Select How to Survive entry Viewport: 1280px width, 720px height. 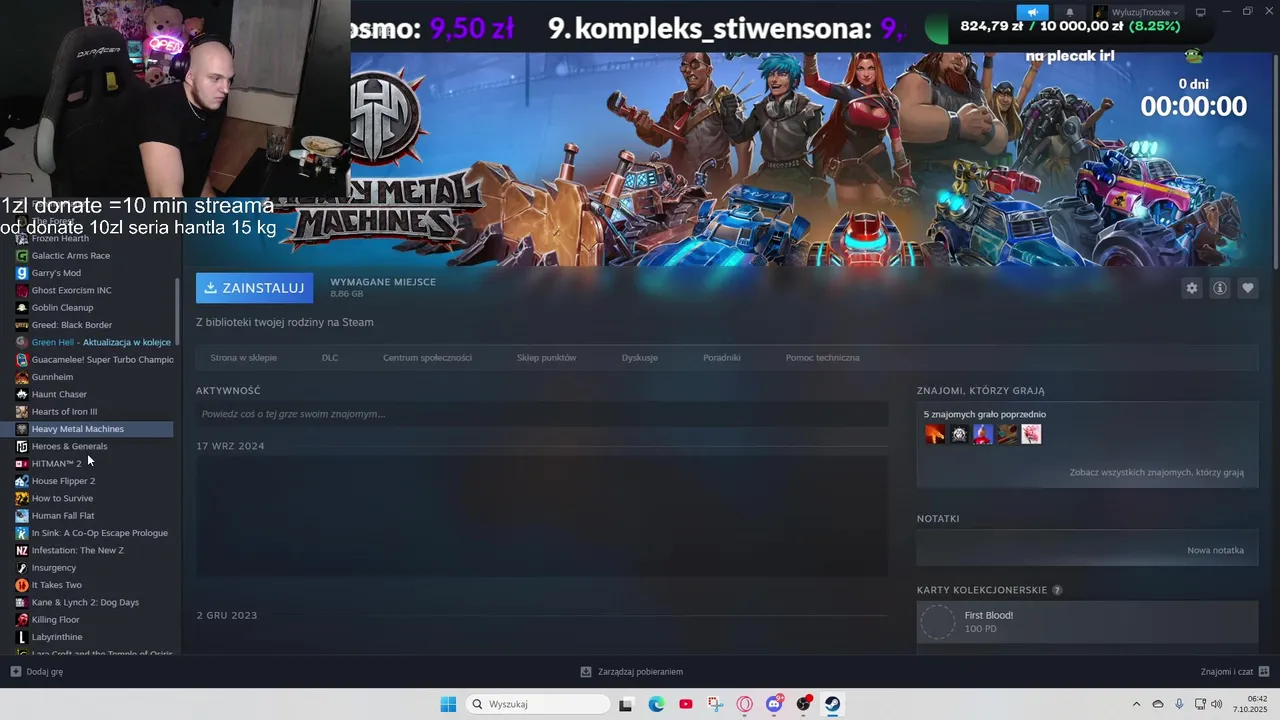click(x=62, y=498)
